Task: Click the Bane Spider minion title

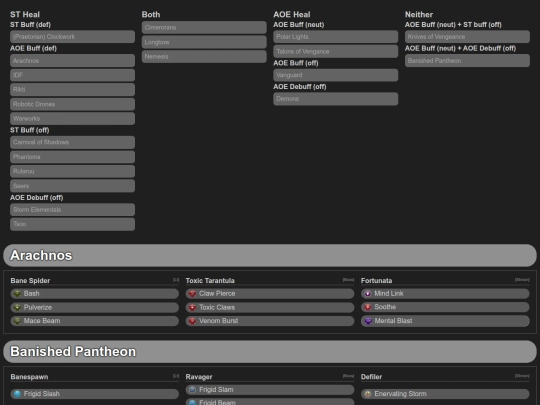Action: click(x=30, y=281)
